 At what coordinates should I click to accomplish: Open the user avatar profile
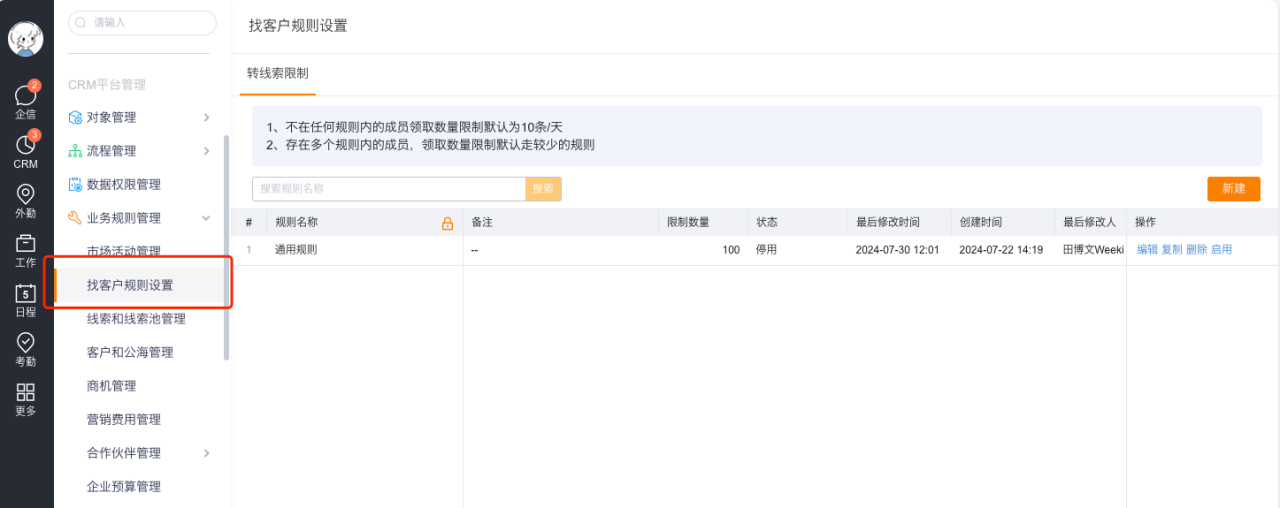tap(26, 38)
